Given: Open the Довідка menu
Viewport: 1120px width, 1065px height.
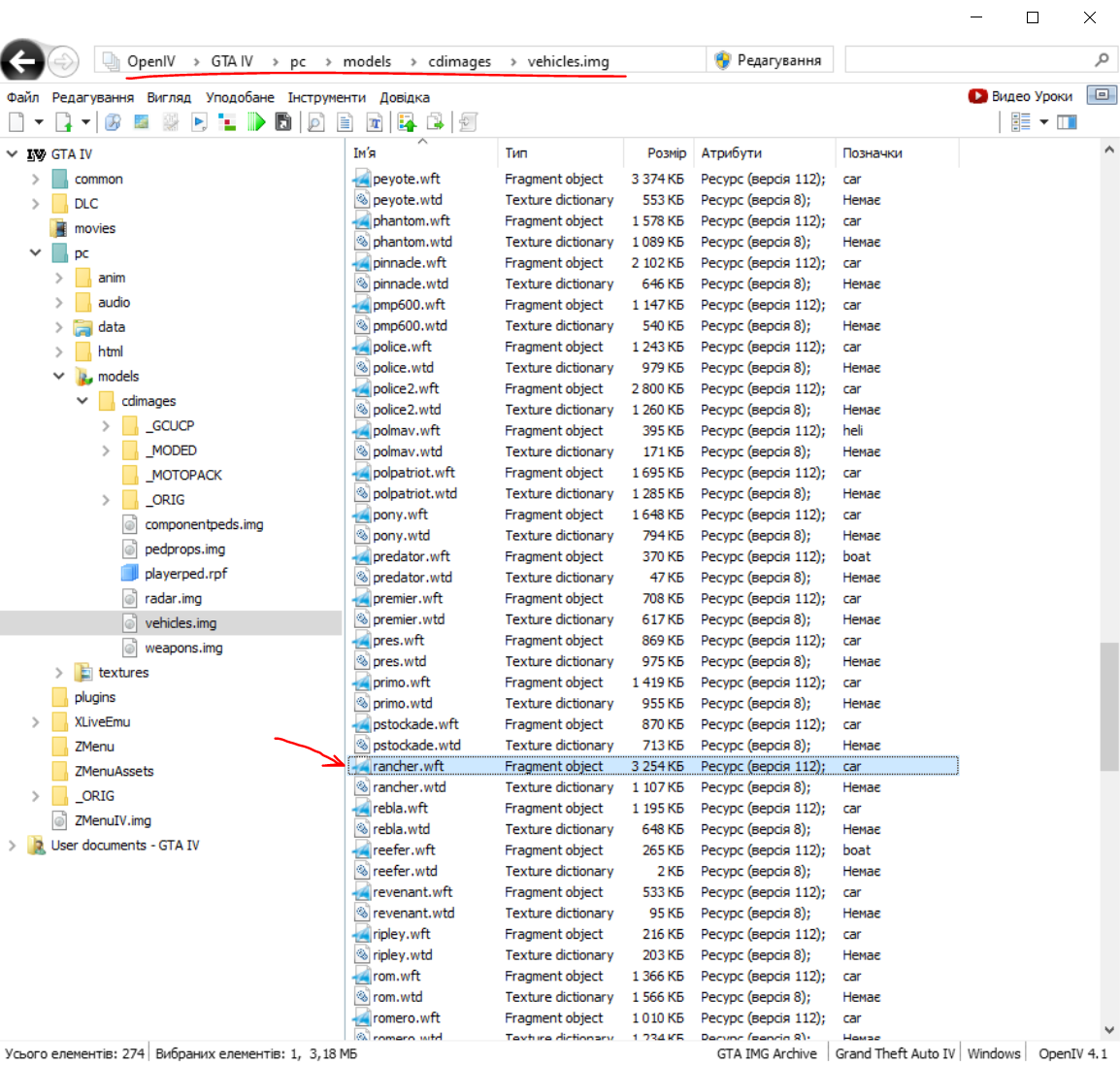Looking at the screenshot, I should tap(405, 97).
